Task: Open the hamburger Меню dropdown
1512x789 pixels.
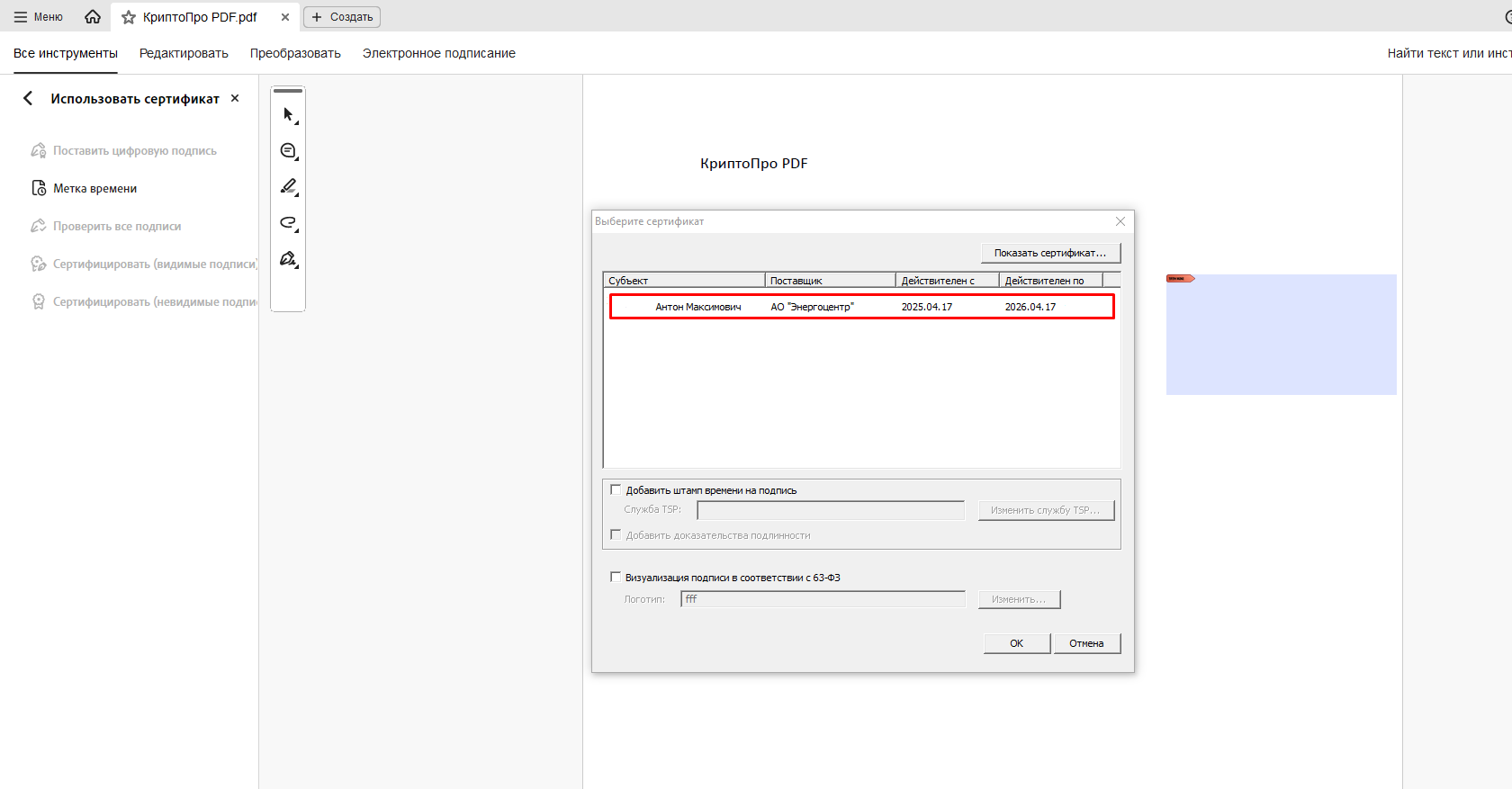Action: coord(39,17)
